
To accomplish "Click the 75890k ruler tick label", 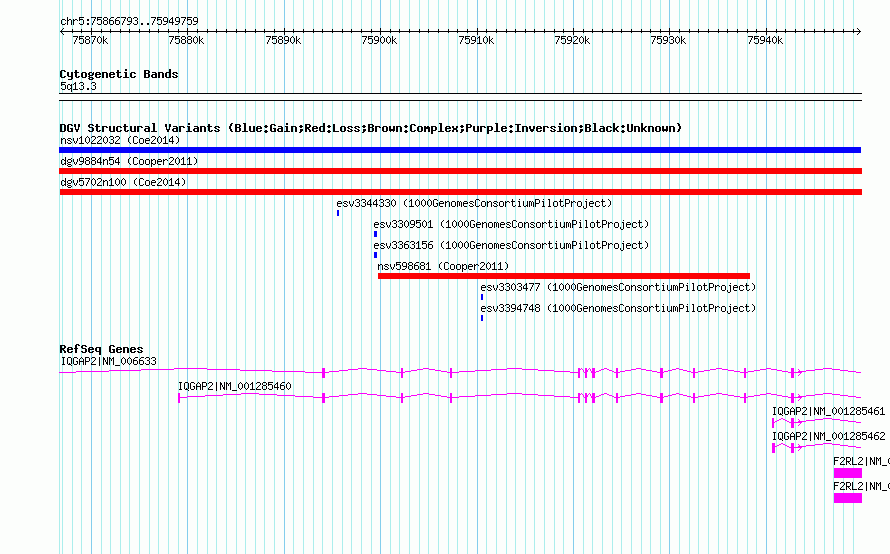I will 283,40.
